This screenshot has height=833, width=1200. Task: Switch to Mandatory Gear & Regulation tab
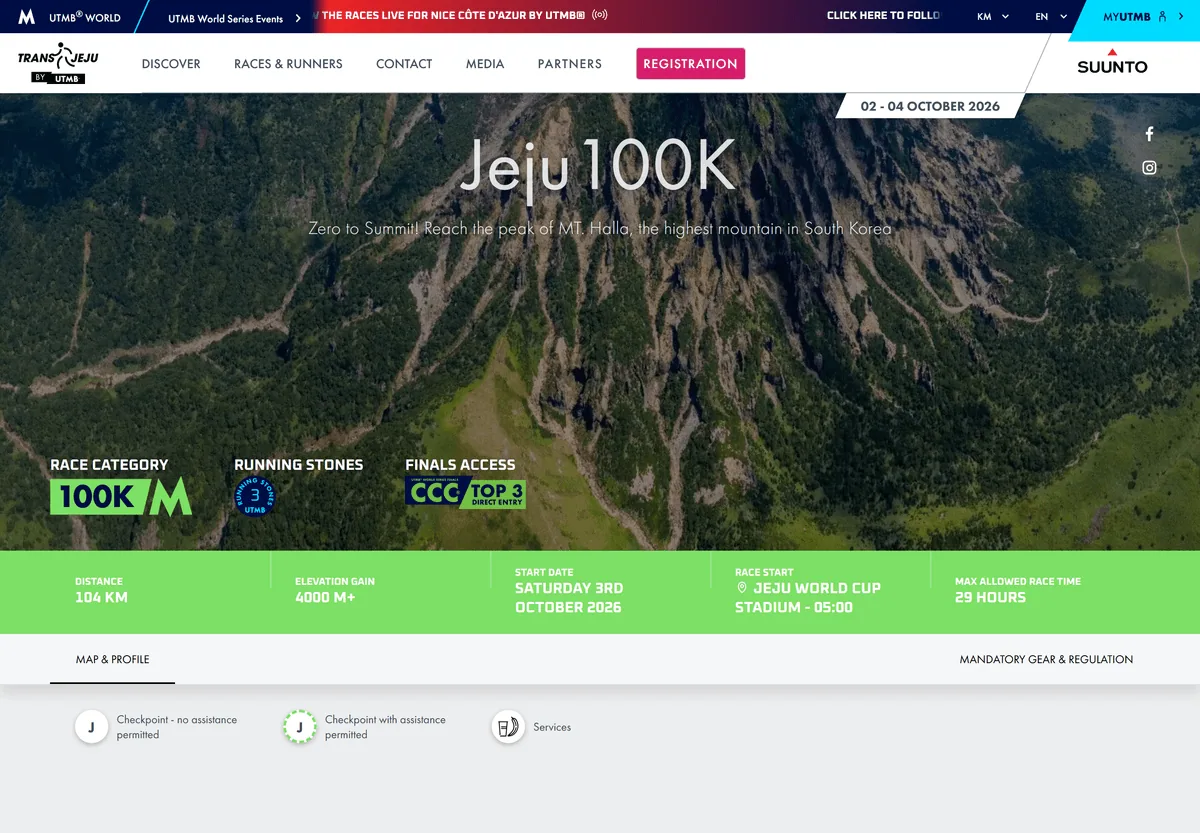(1046, 660)
